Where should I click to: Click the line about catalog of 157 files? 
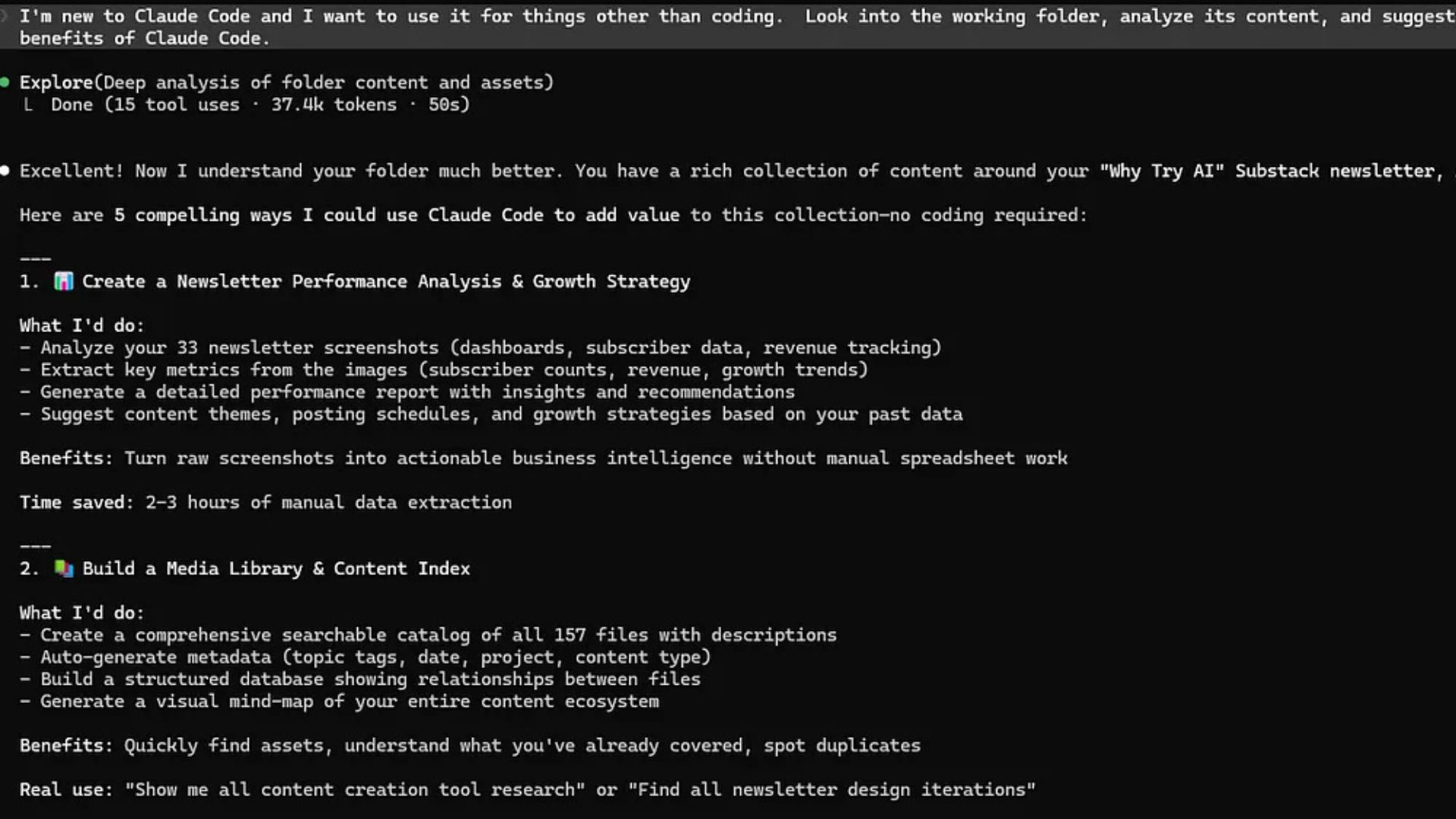428,635
